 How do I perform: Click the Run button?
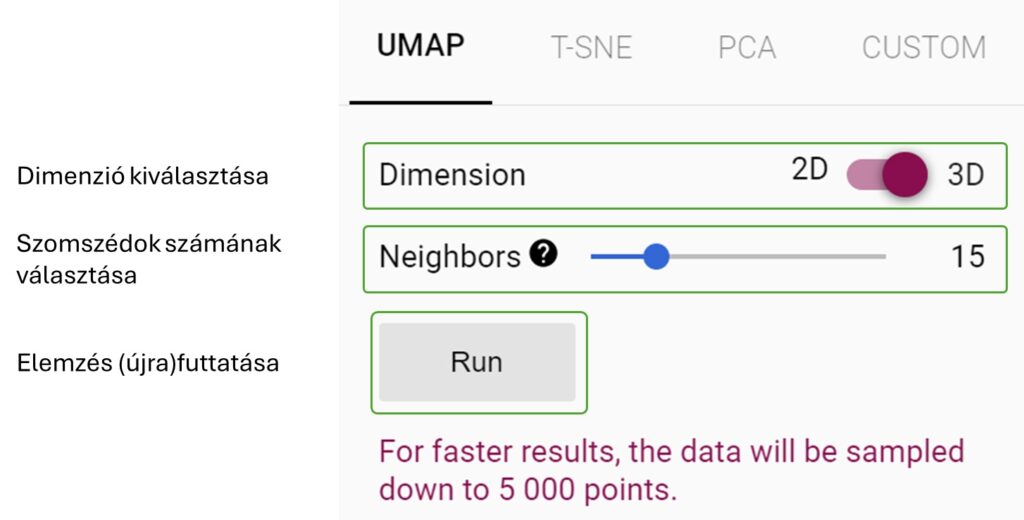[477, 362]
